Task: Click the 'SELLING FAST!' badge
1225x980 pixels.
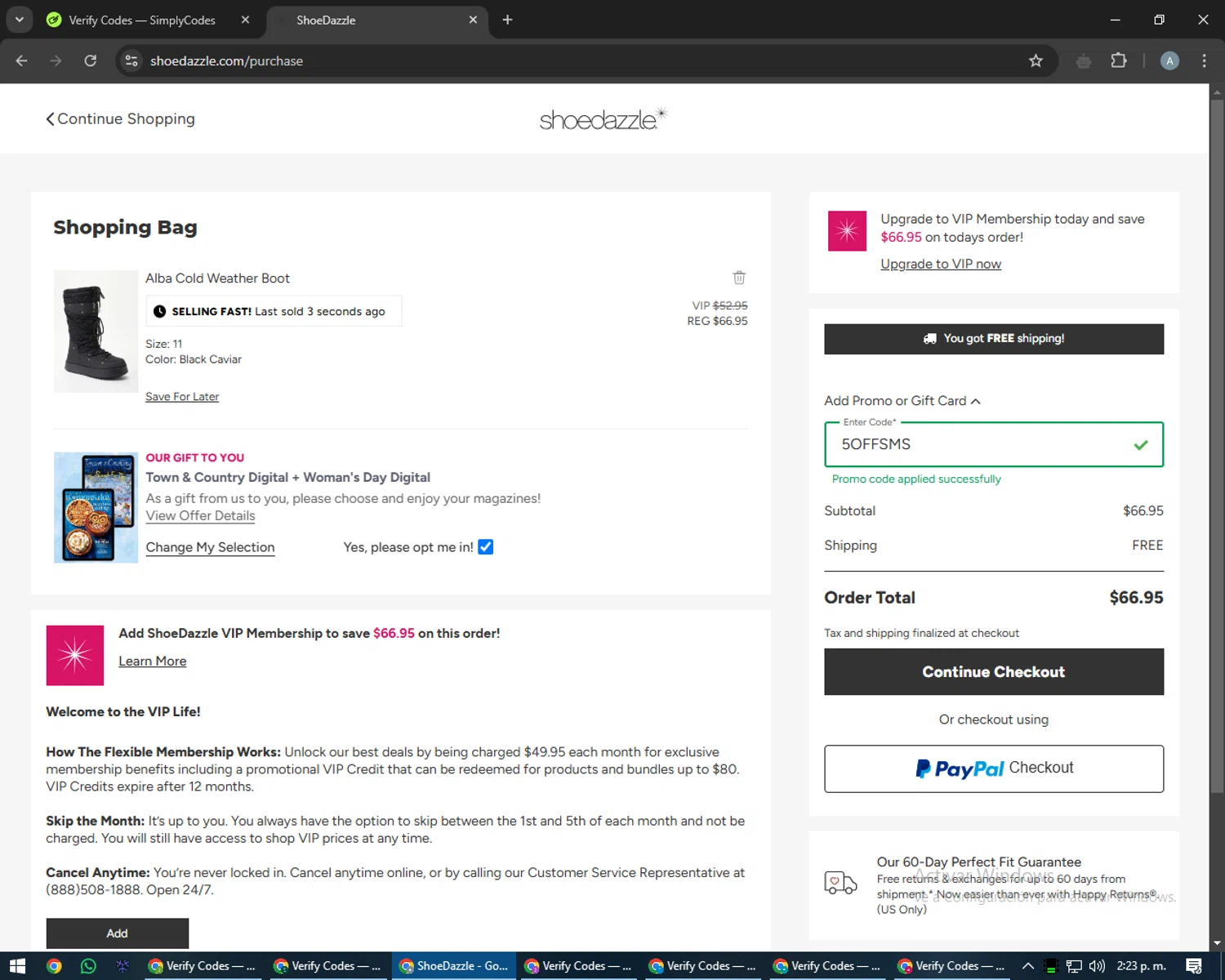Action: (x=274, y=311)
